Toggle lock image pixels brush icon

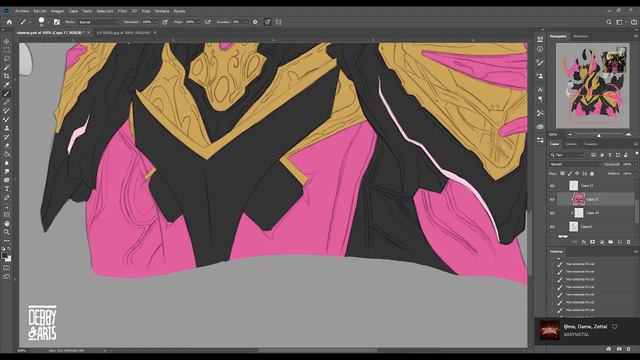pos(570,173)
